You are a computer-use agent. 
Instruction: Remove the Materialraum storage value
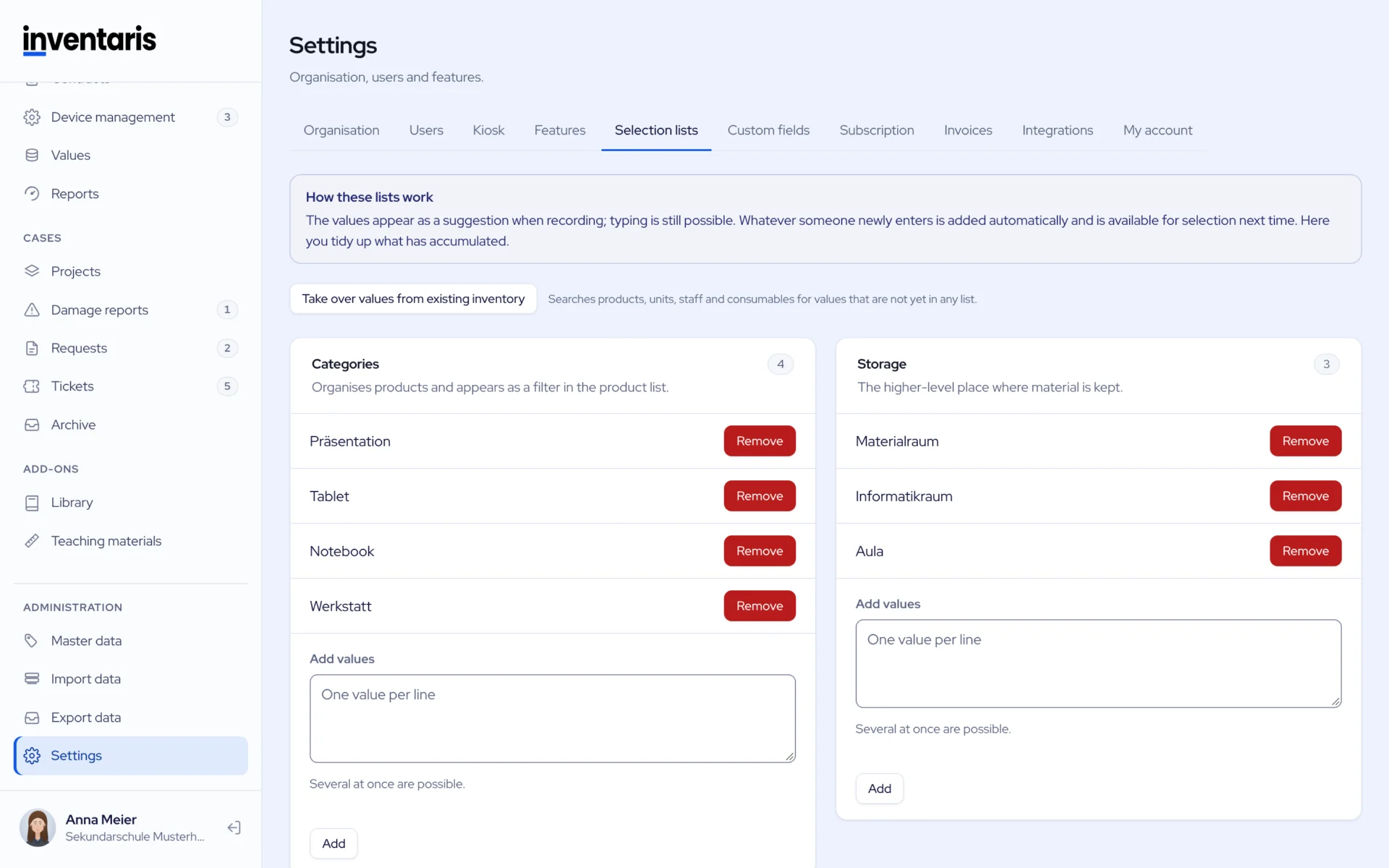pyautogui.click(x=1305, y=441)
